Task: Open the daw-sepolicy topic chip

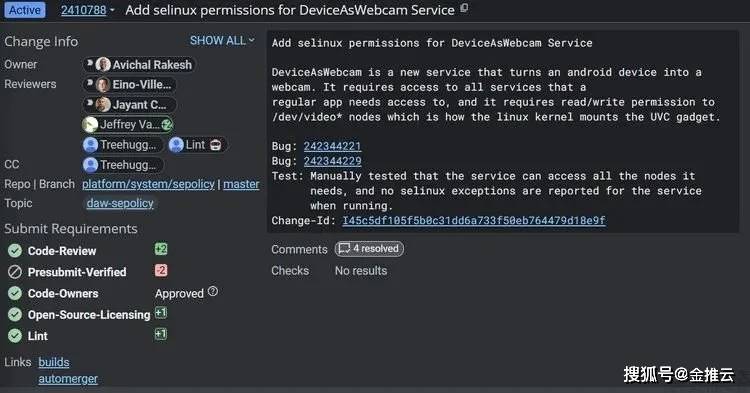Action: click(x=120, y=203)
